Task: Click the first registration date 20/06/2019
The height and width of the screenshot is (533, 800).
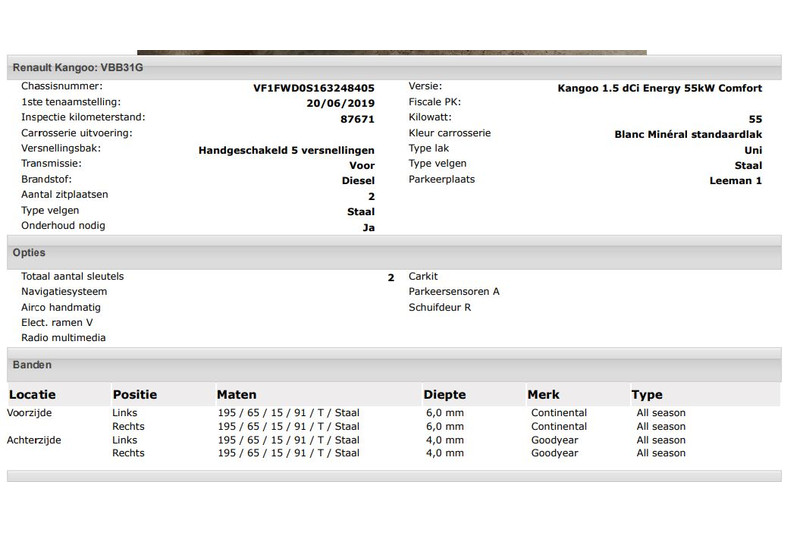Action: [x=340, y=103]
